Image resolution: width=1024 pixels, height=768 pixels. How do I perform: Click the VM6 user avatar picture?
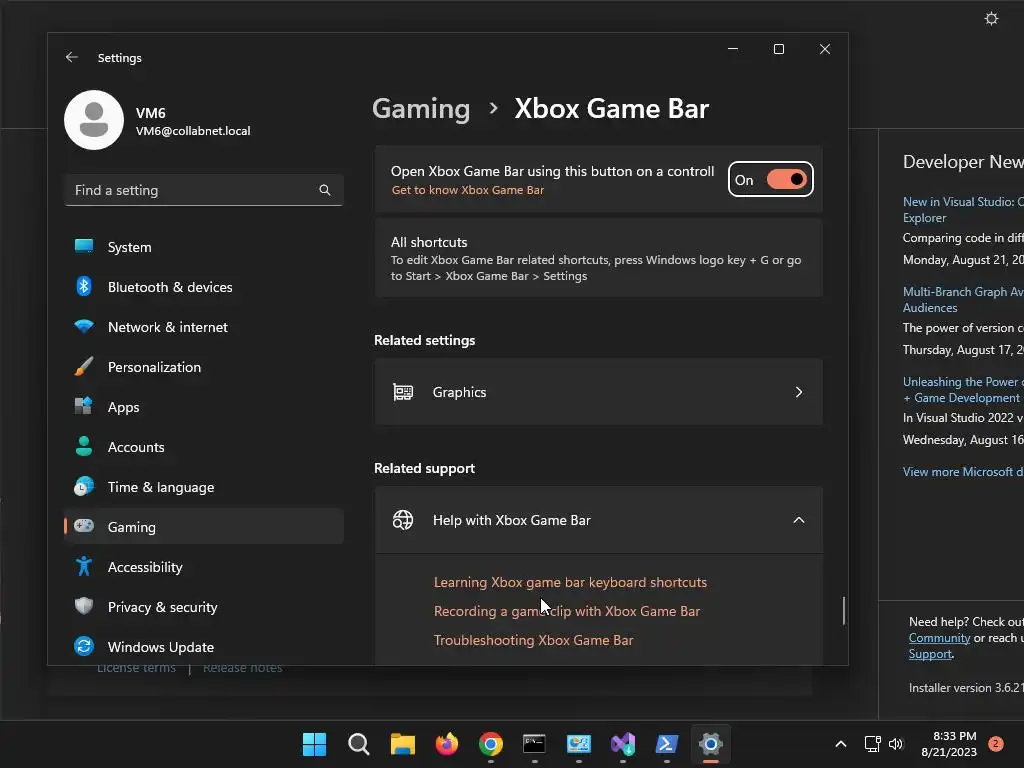tap(94, 120)
